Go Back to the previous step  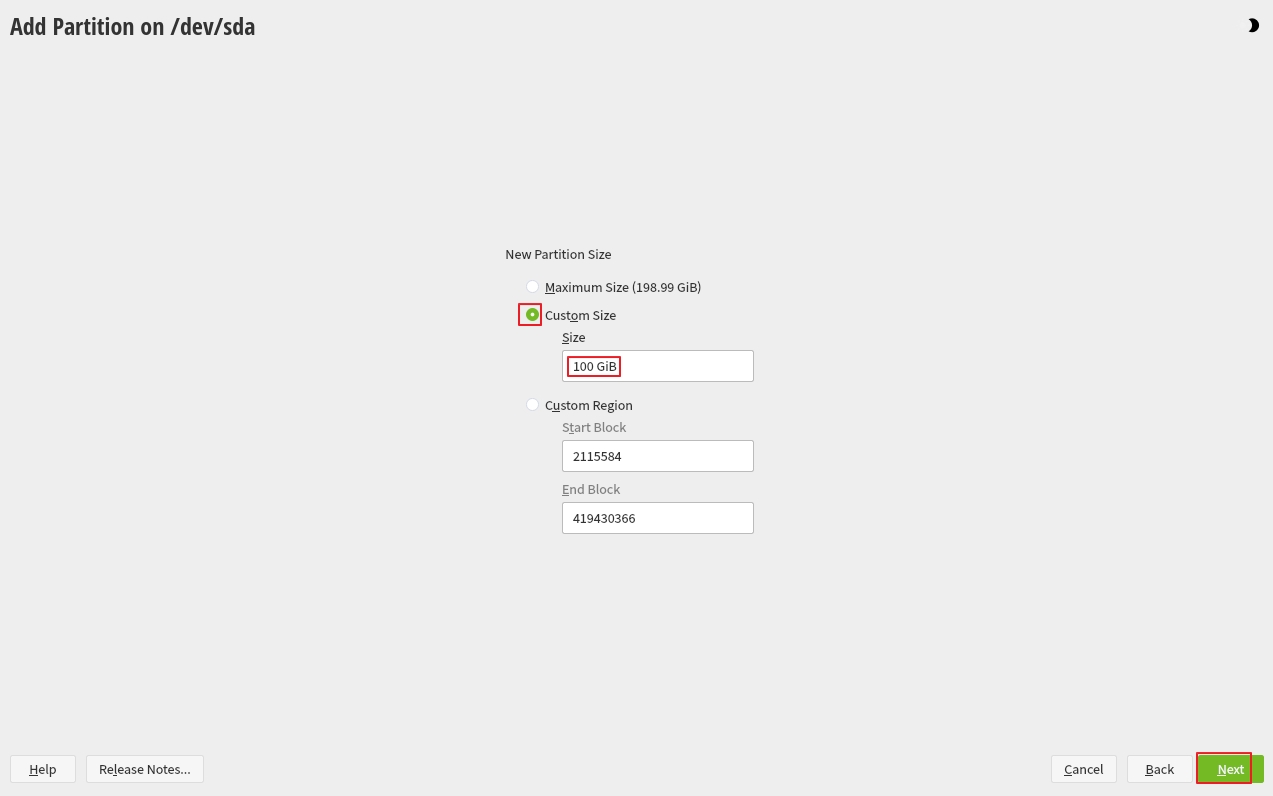pyautogui.click(x=1160, y=769)
